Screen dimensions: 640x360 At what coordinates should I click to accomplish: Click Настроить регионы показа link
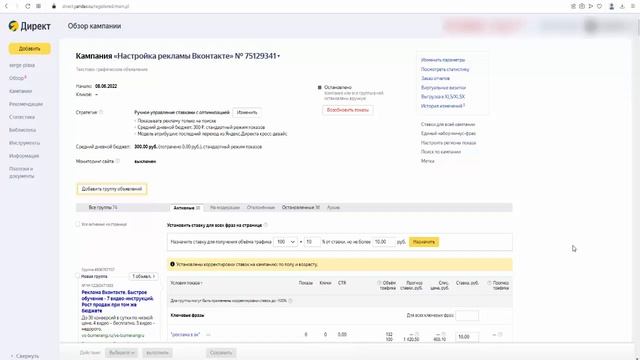tap(448, 143)
